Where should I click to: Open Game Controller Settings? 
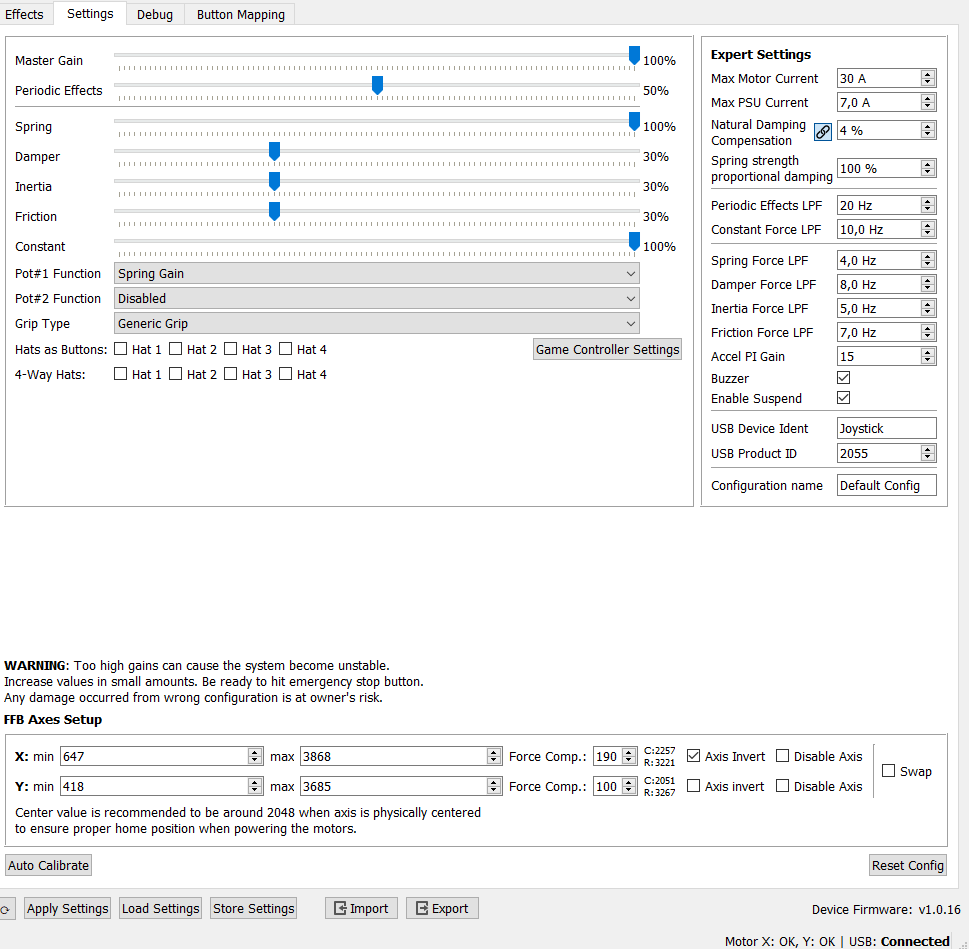(x=607, y=350)
